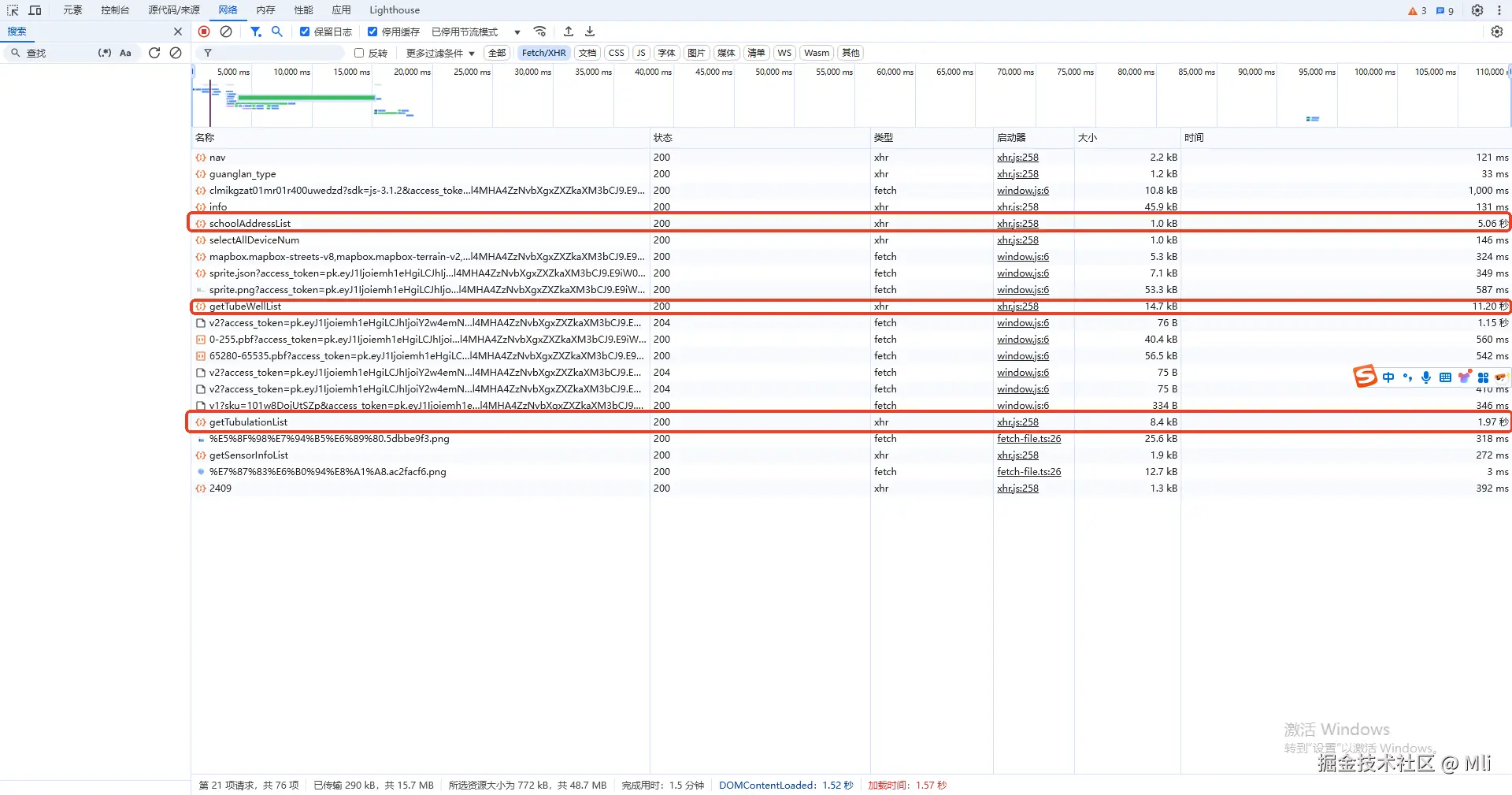Viewport: 1512px width, 795px height.
Task: Clear the network log
Action: (x=226, y=32)
